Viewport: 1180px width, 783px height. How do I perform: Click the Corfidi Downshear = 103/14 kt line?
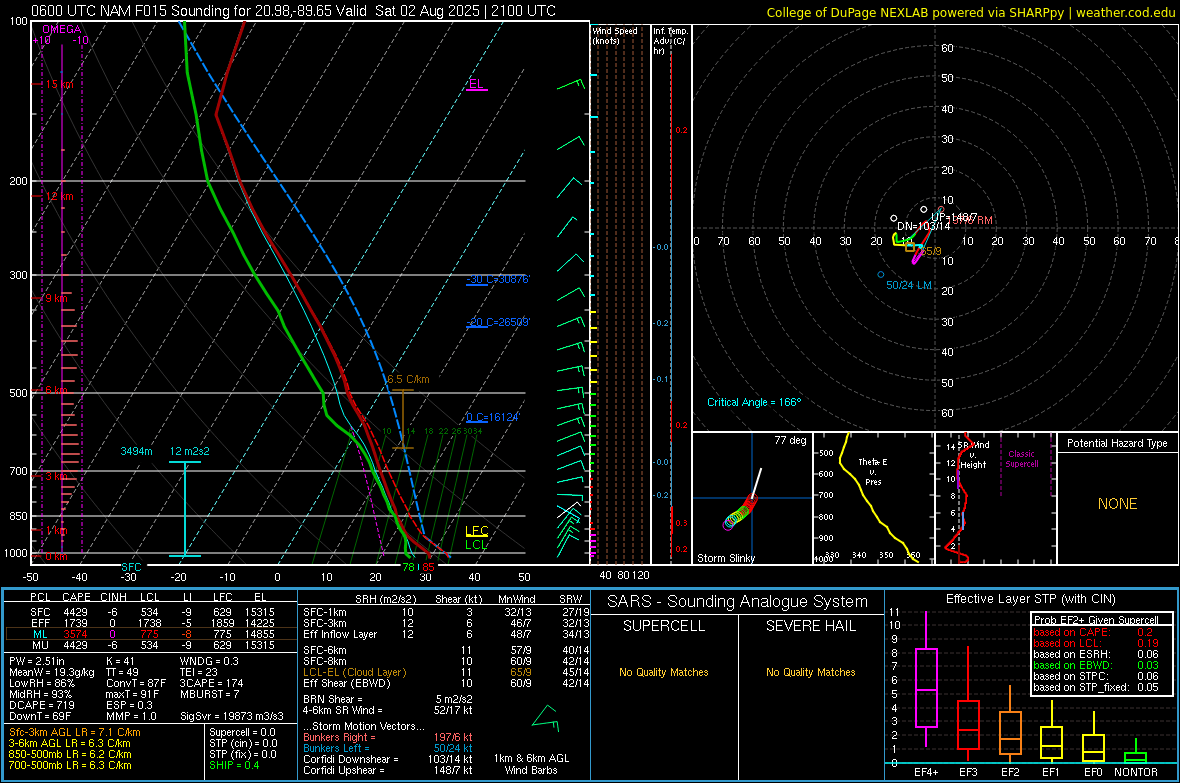click(388, 759)
